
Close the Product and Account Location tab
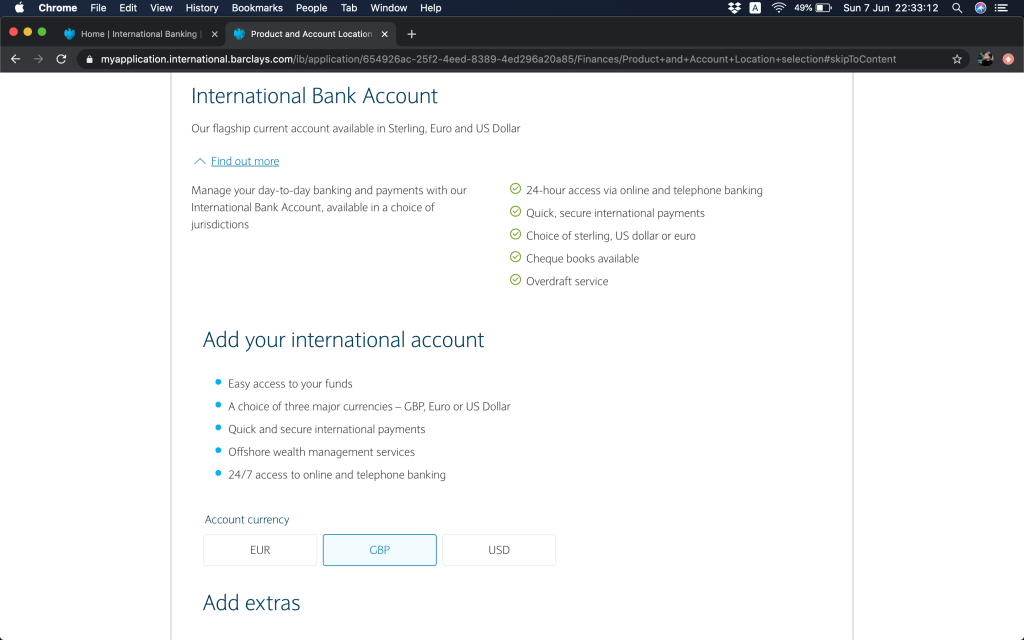pos(383,34)
